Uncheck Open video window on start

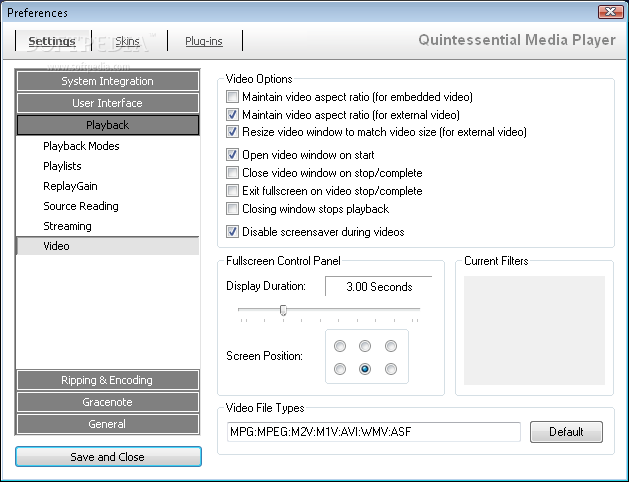coord(232,155)
